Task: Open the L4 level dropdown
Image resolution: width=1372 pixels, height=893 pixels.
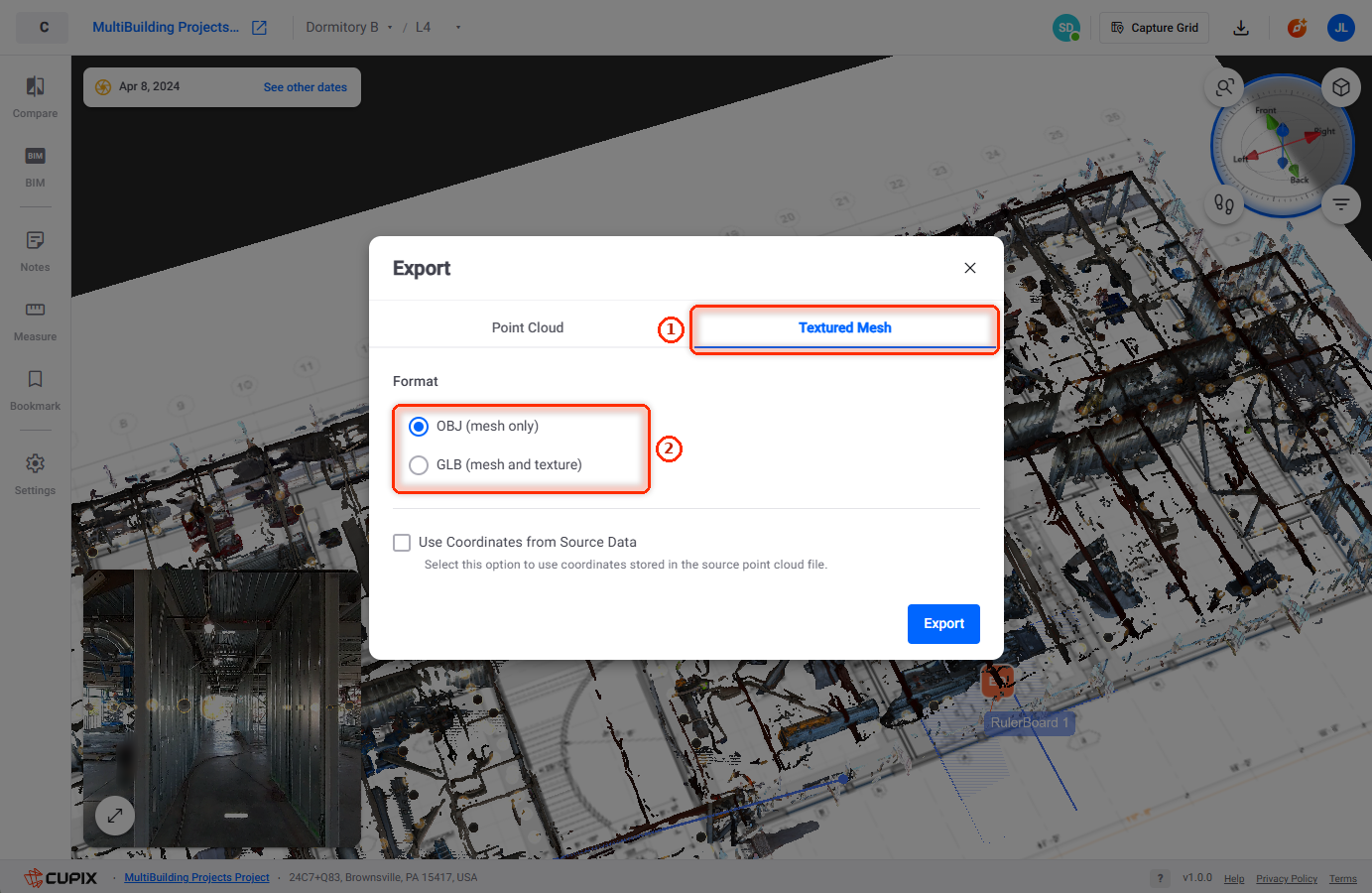Action: pyautogui.click(x=438, y=28)
